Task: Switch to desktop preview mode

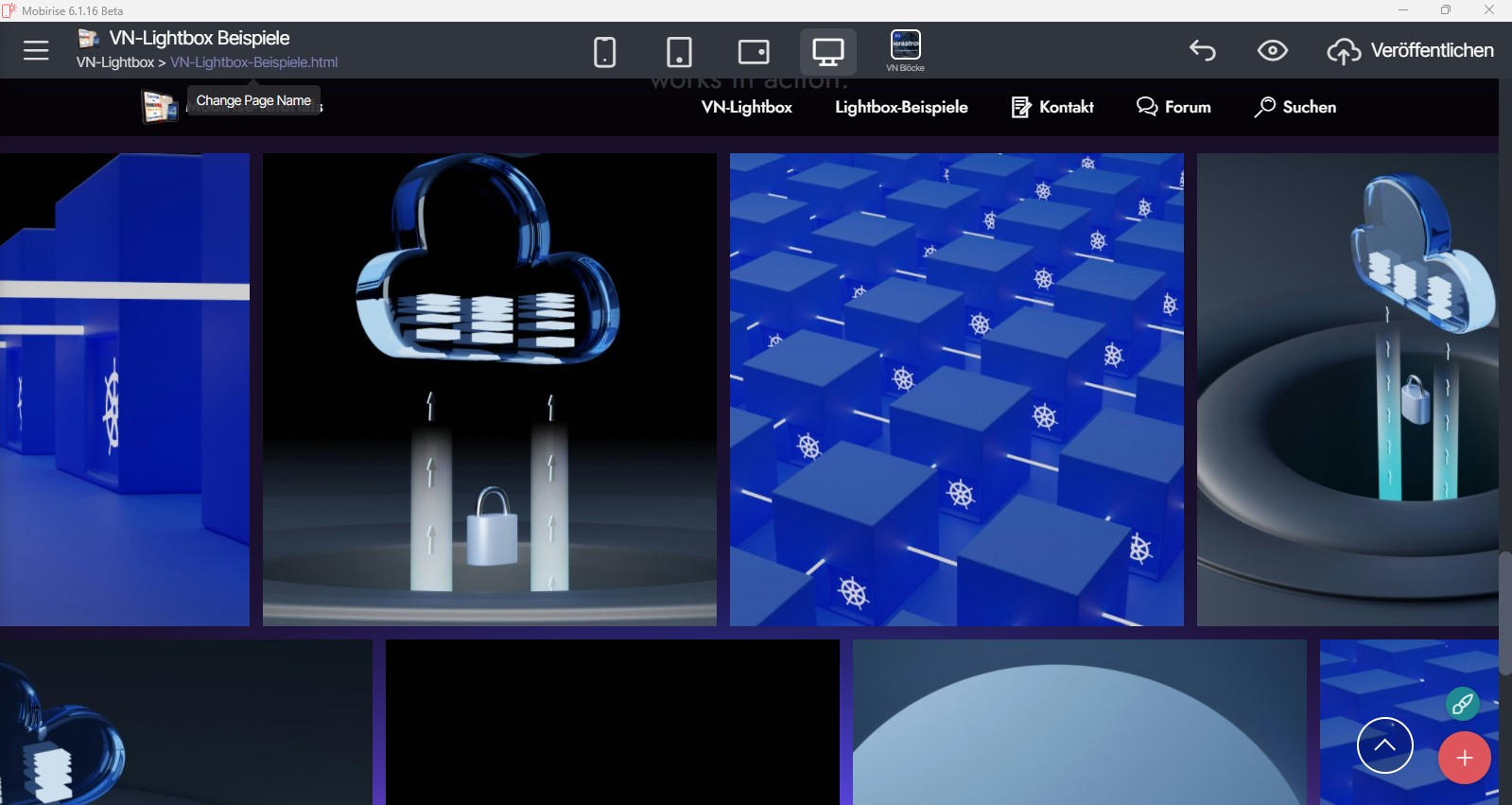Action: [828, 51]
